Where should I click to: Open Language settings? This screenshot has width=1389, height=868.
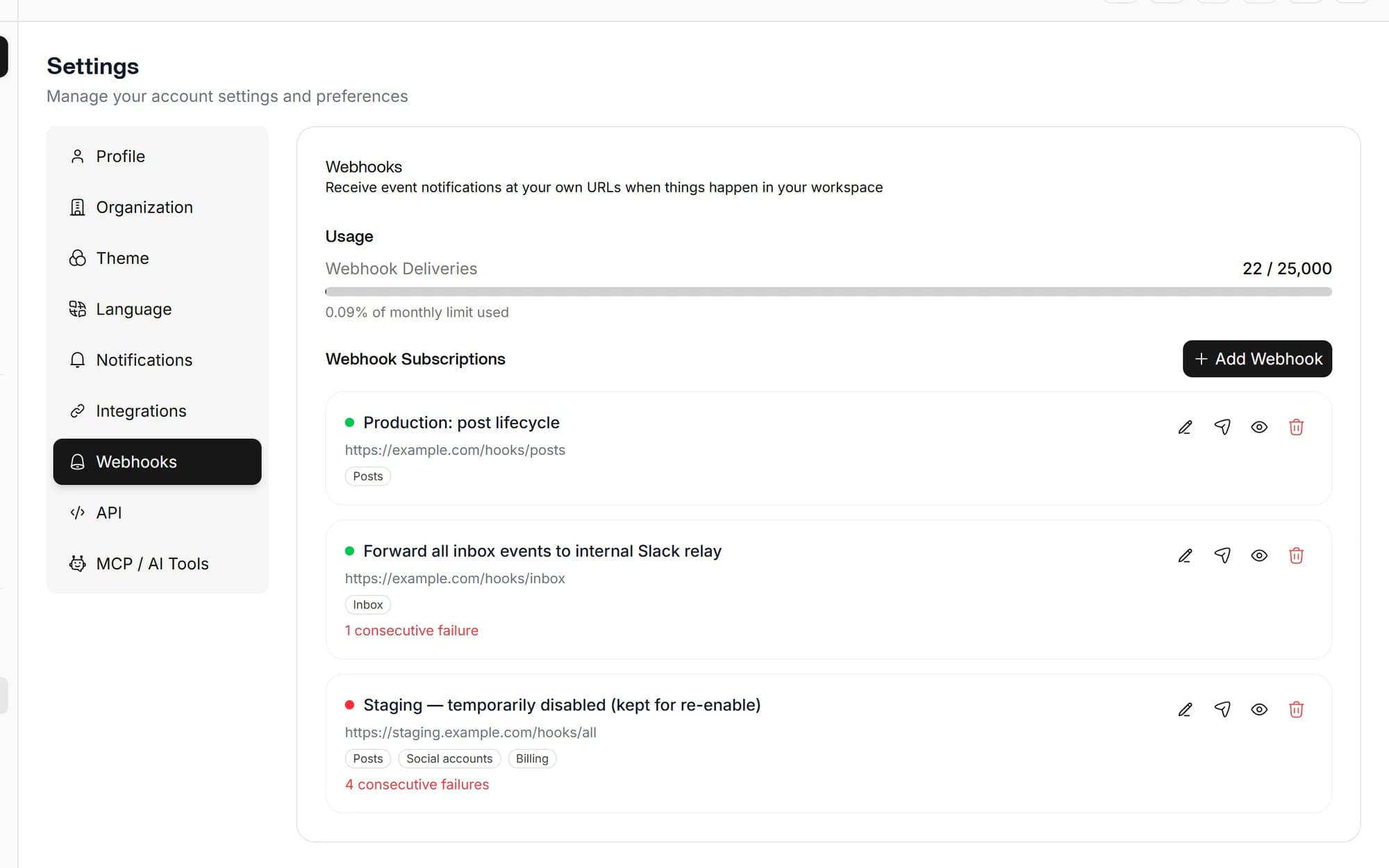coord(157,309)
